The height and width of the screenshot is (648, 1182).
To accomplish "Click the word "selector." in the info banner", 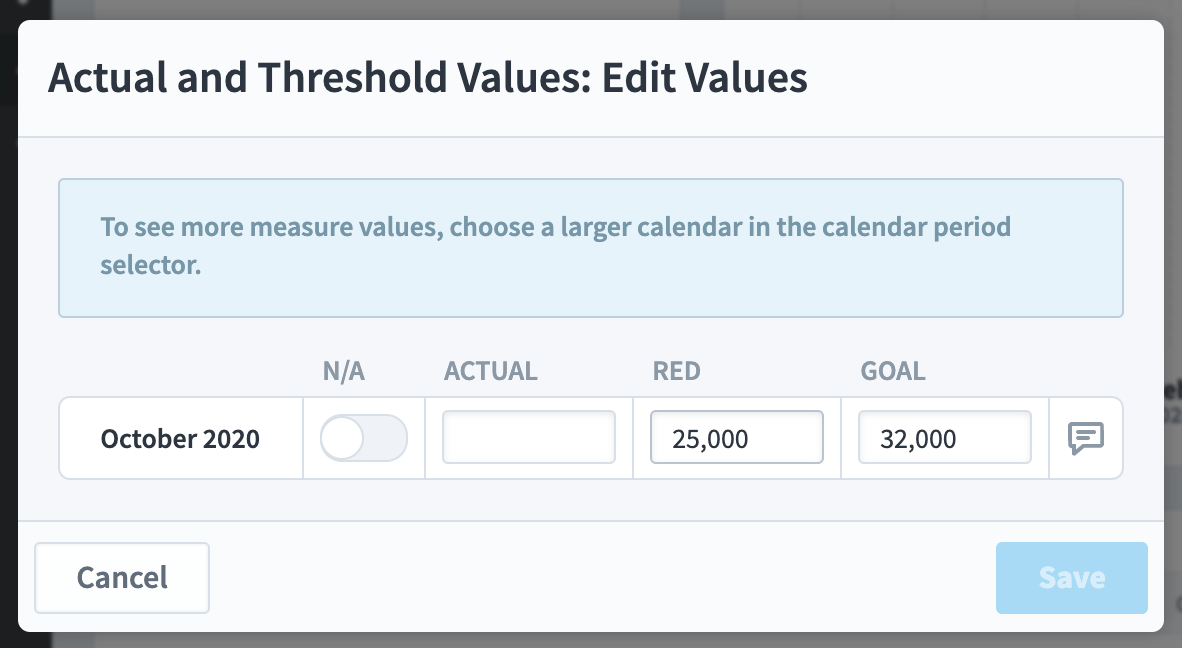I will 151,265.
